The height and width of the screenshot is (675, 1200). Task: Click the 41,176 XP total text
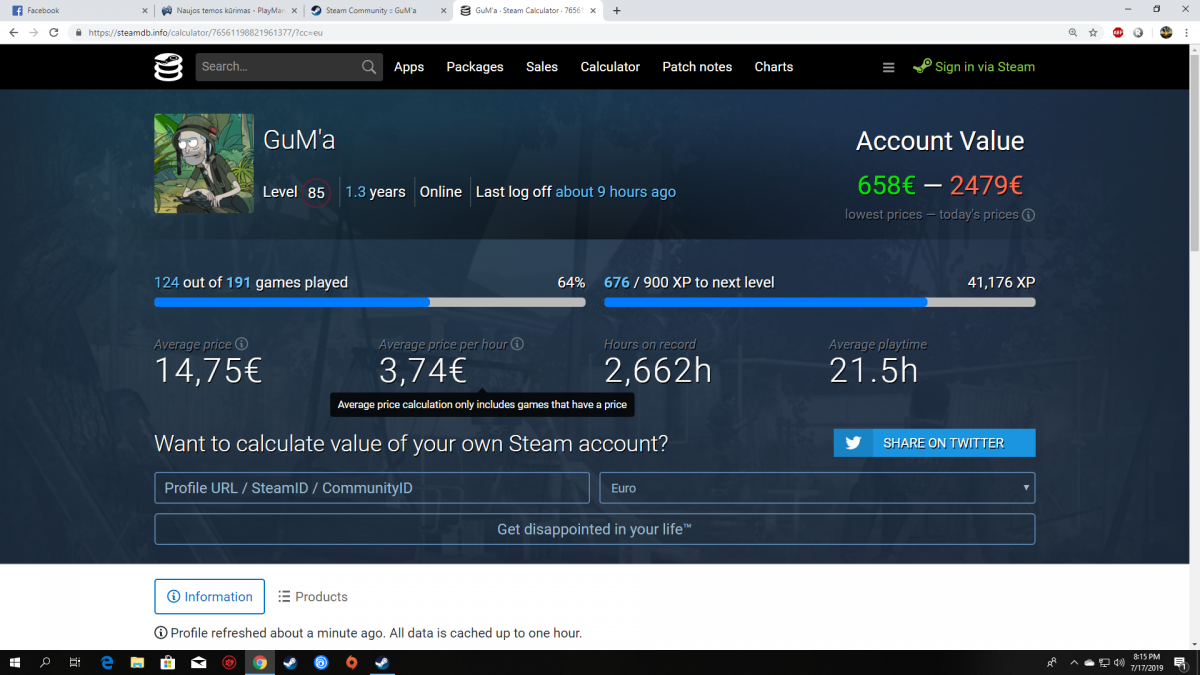[1001, 283]
